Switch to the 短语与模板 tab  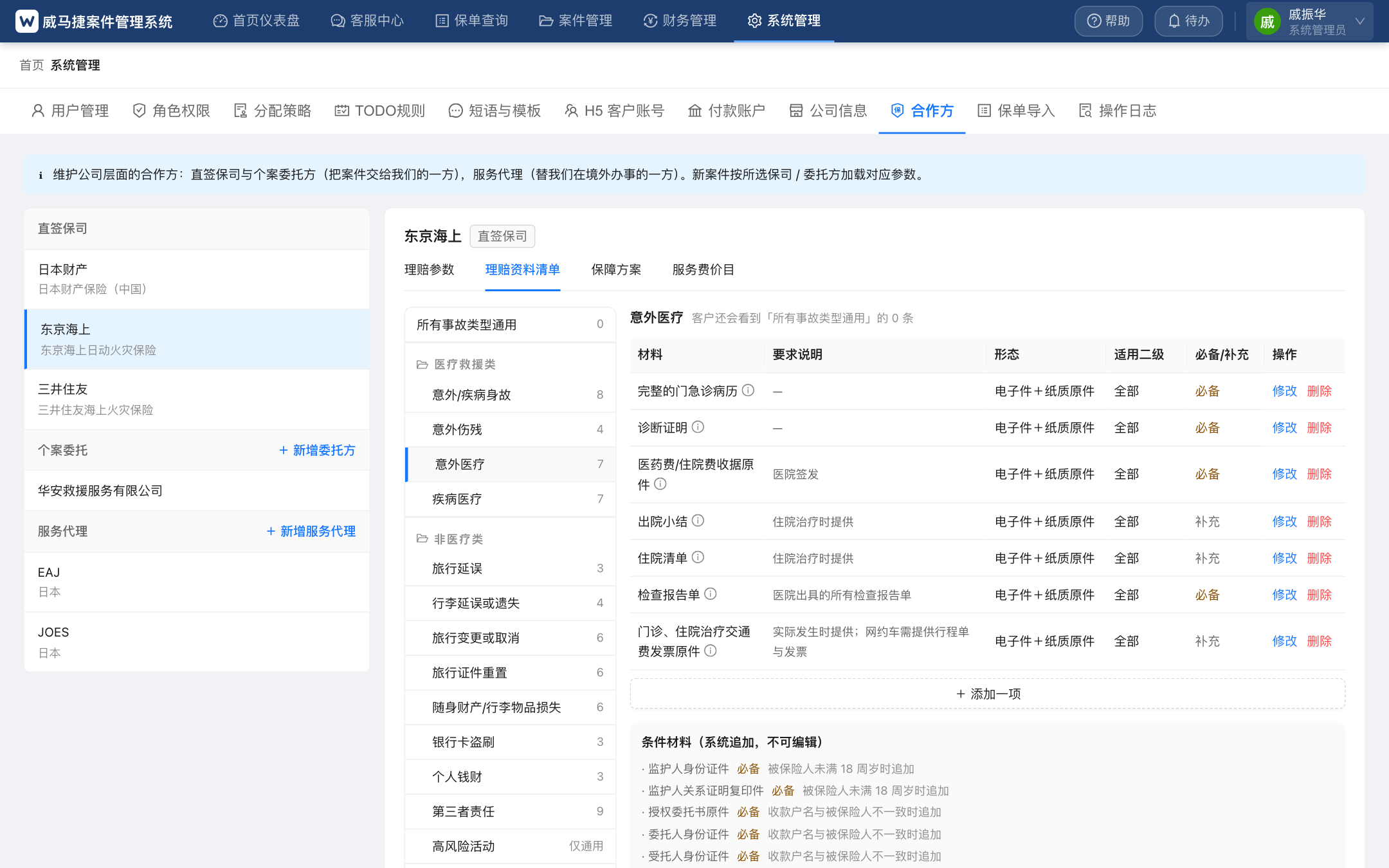pos(495,111)
